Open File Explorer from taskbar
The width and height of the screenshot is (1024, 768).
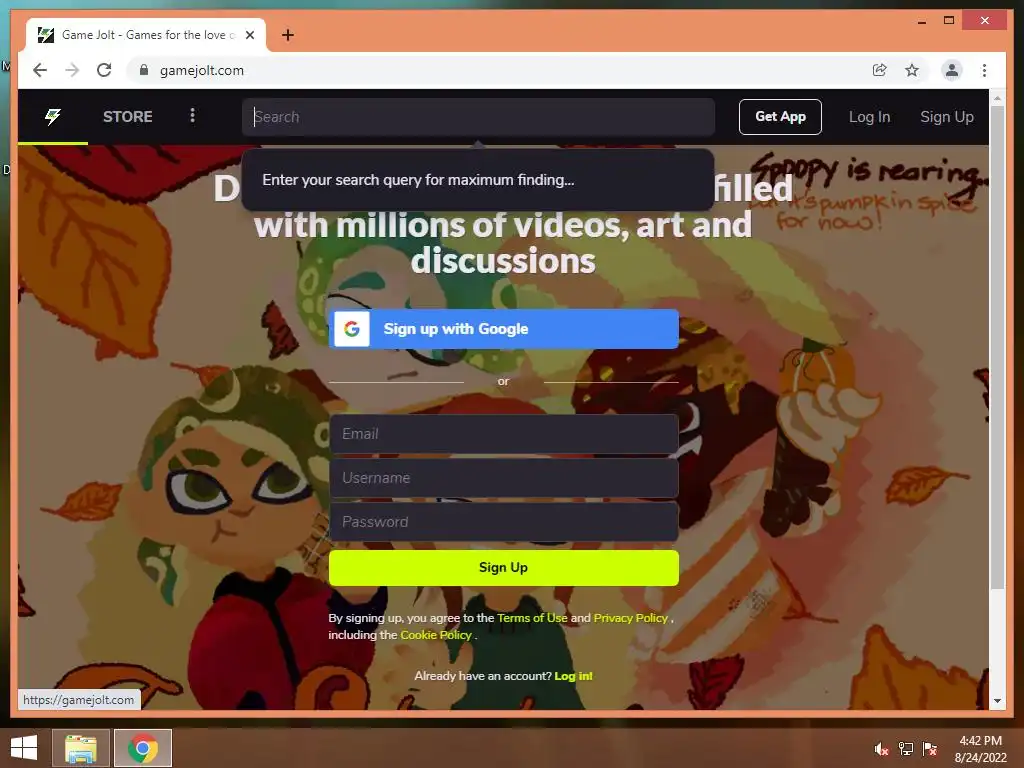coord(81,748)
